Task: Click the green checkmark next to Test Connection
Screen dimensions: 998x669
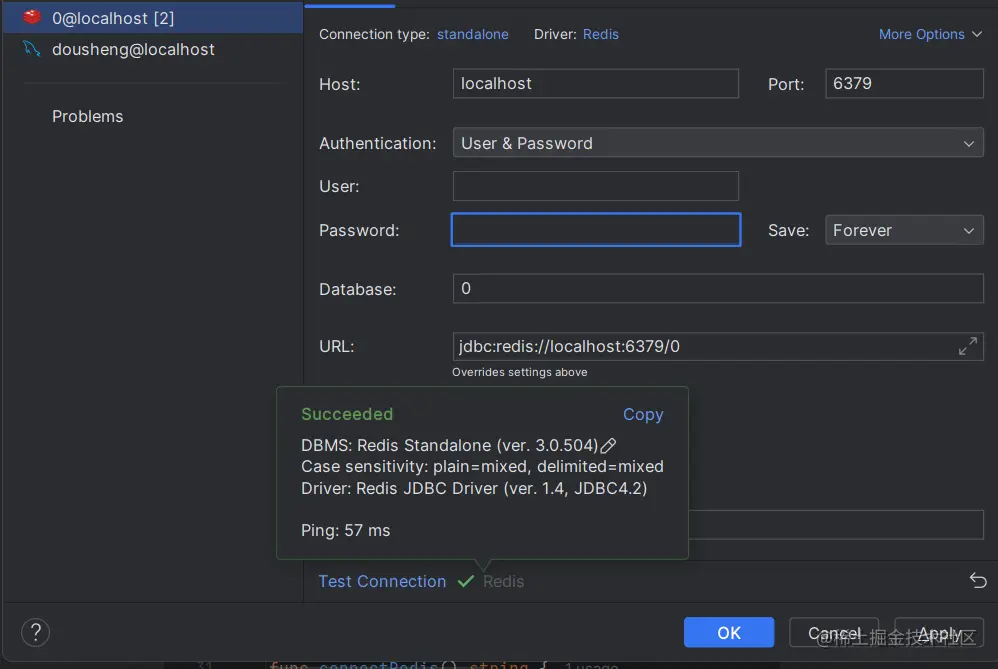Action: (x=466, y=581)
